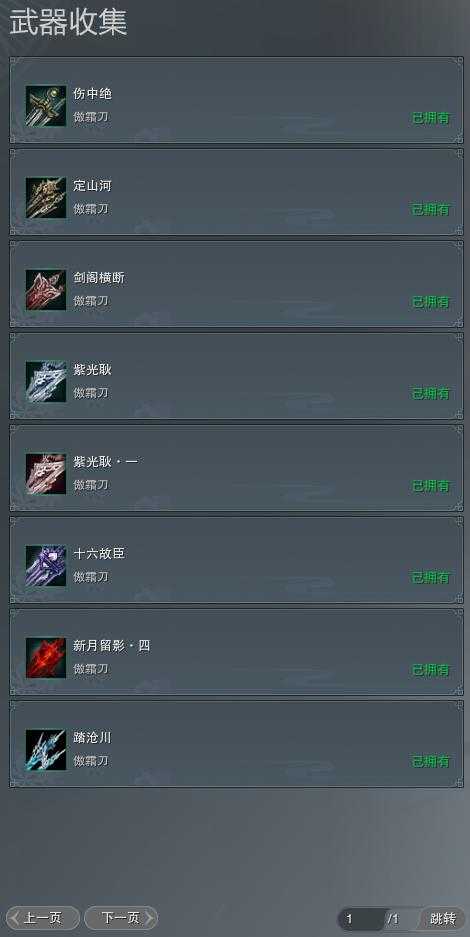
Task: Open the 新月留影·四 glowing red icon
Action: [46, 658]
